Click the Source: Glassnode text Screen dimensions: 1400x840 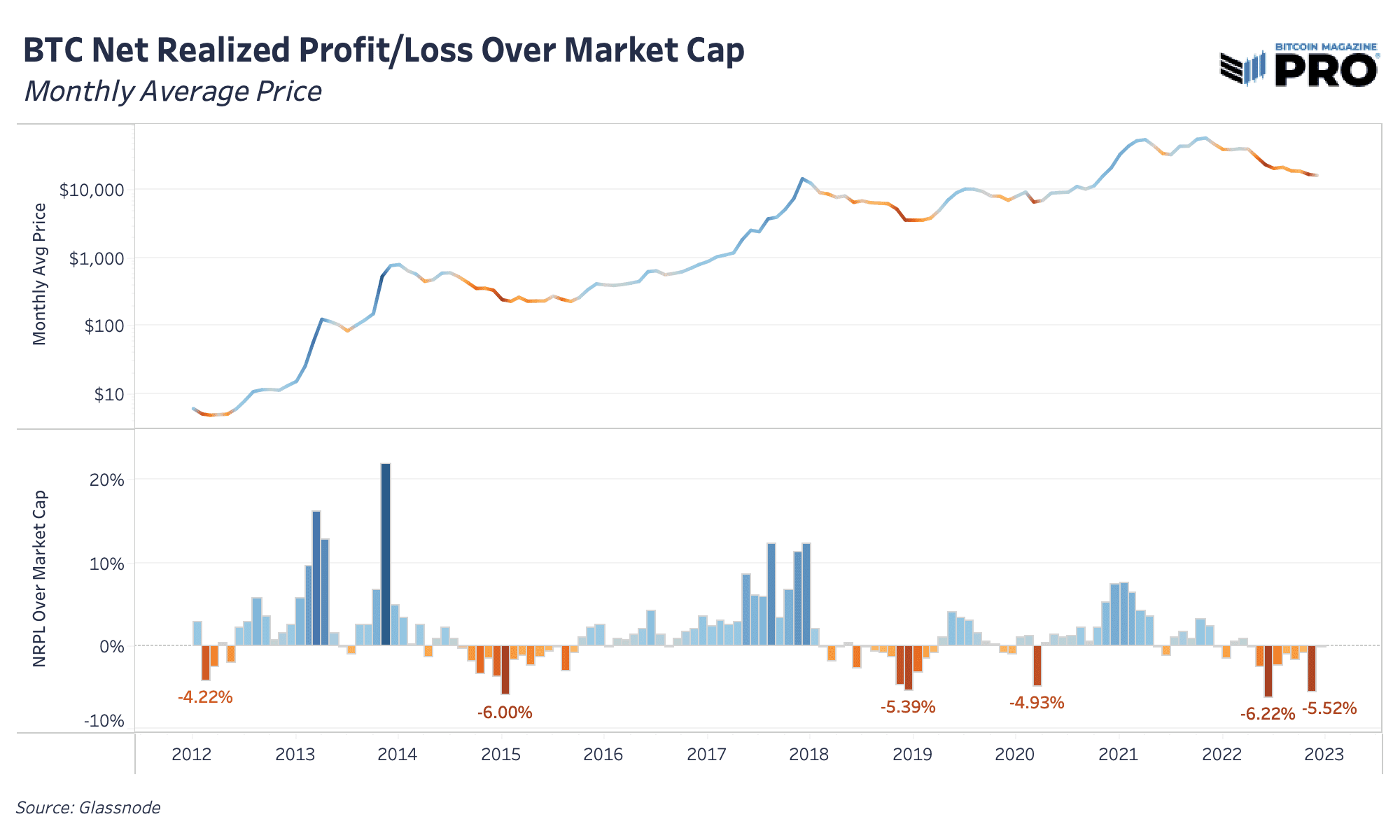point(88,808)
